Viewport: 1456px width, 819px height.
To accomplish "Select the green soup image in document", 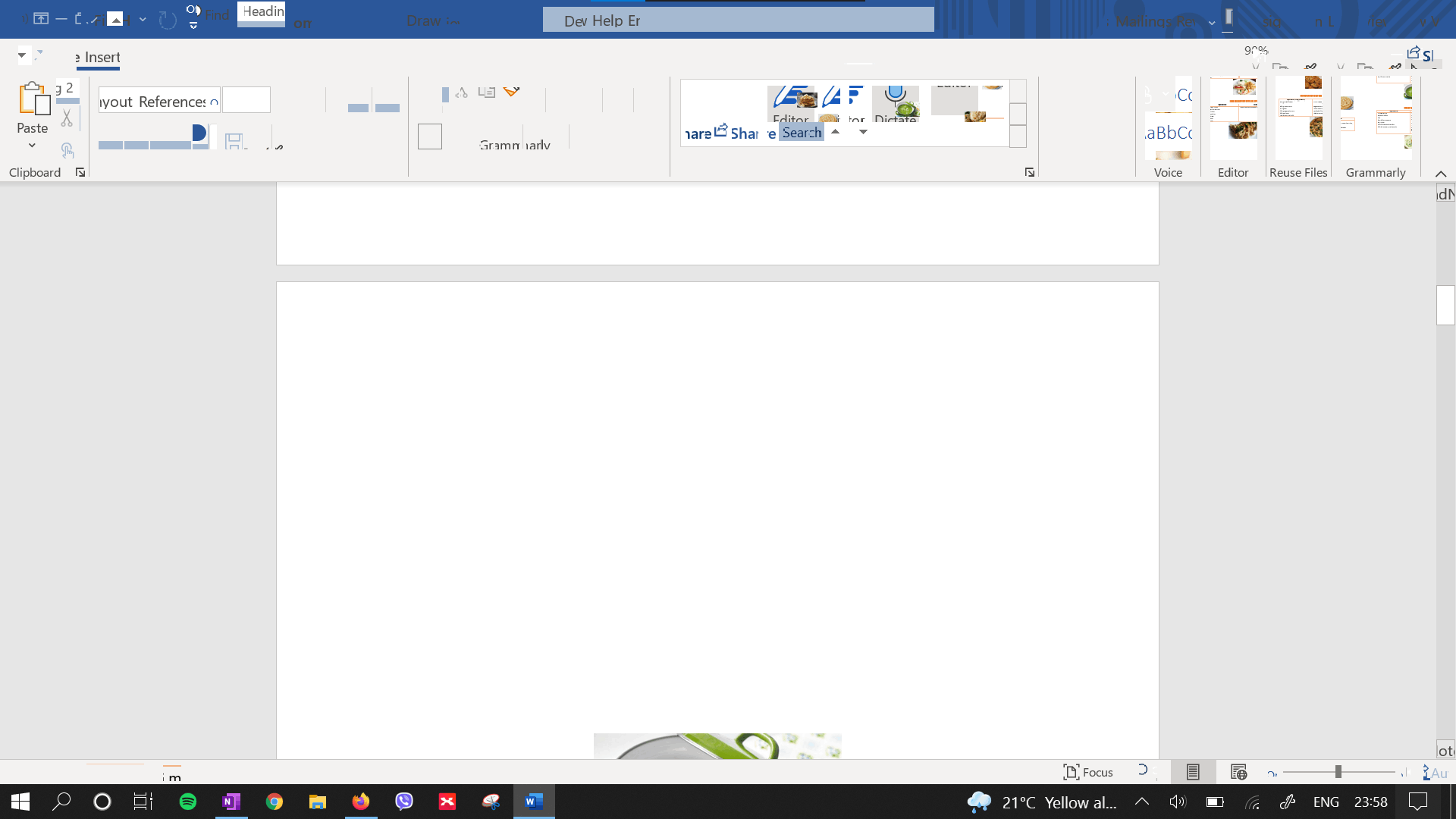I will (717, 746).
